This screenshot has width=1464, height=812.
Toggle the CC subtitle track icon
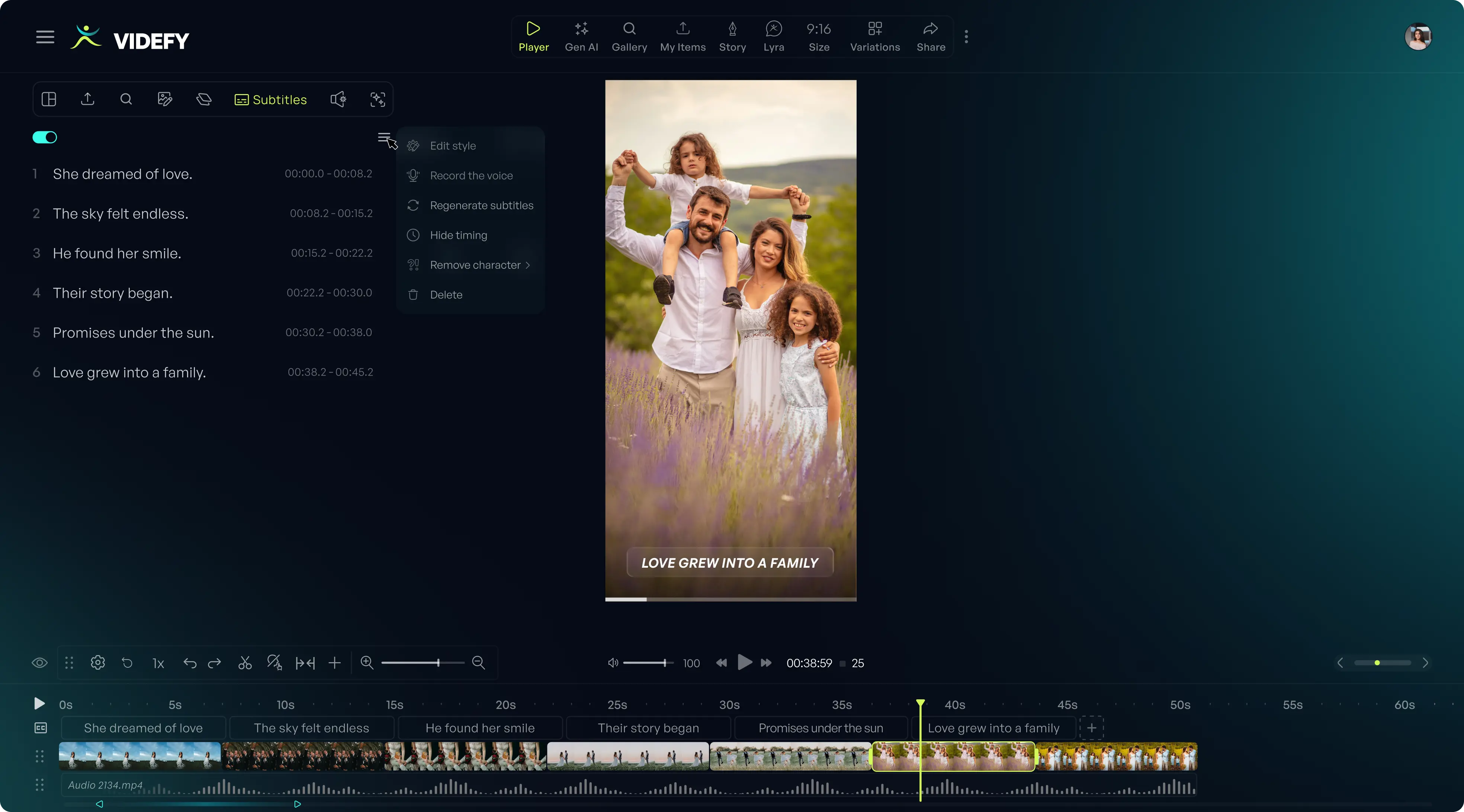tap(40, 728)
